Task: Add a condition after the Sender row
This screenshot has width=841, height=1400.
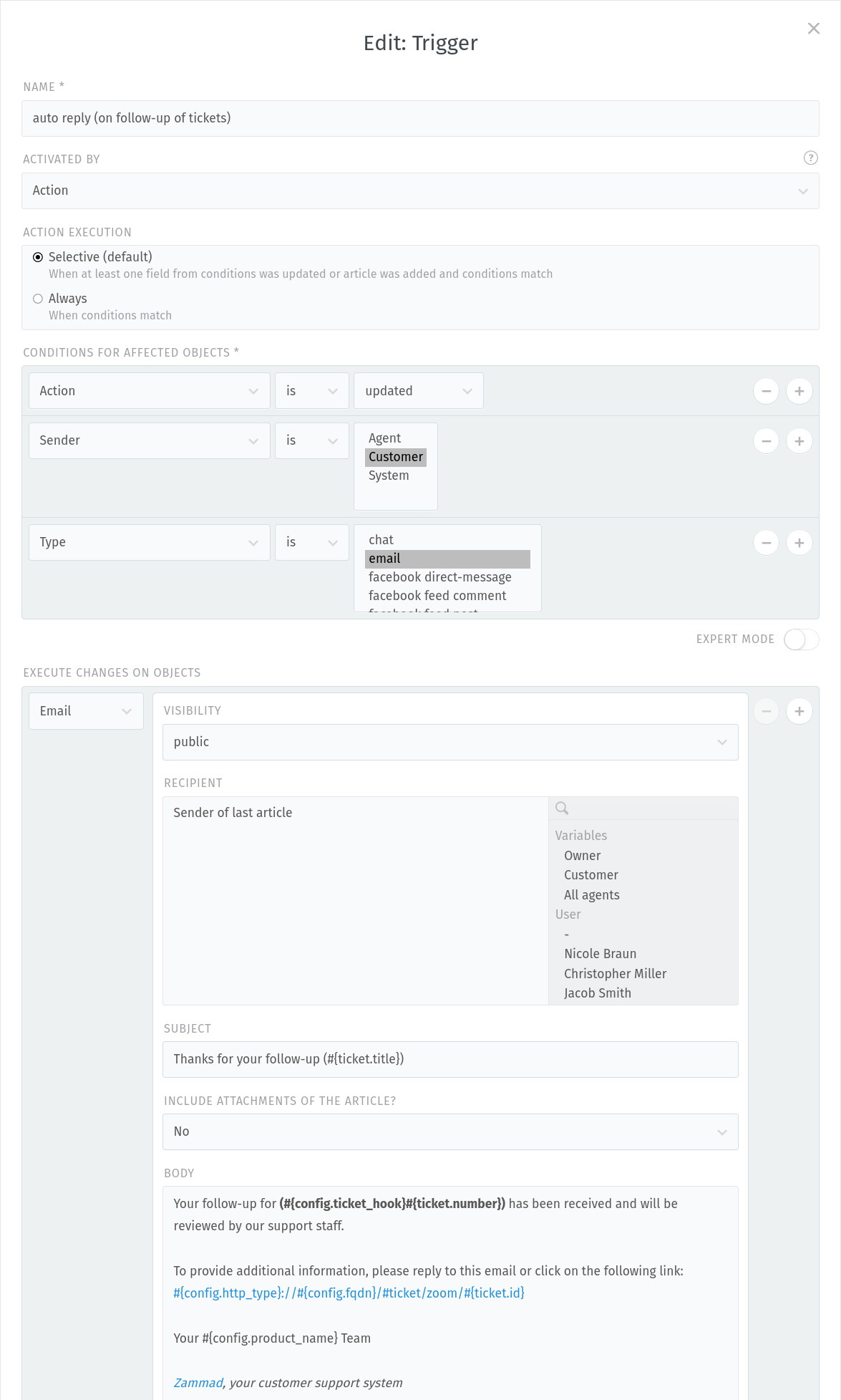Action: [x=799, y=441]
